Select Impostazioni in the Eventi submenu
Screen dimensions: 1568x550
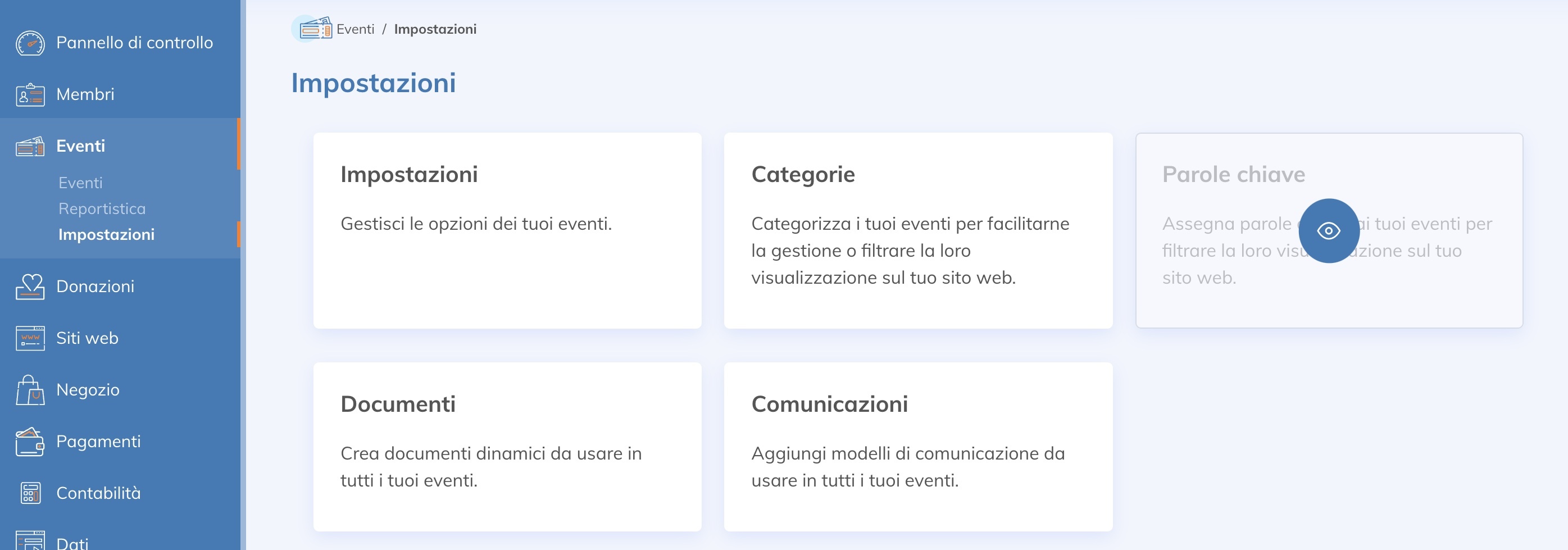point(106,234)
